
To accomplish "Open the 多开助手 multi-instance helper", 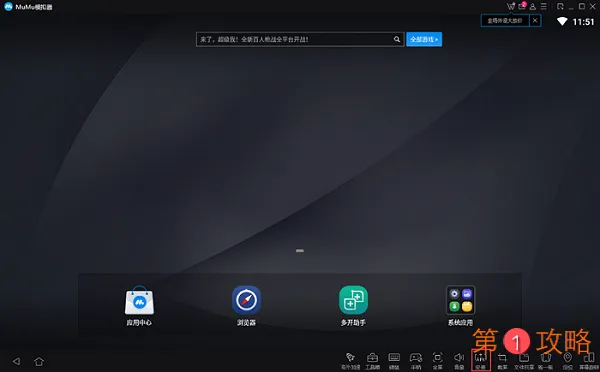I will pyautogui.click(x=354, y=300).
